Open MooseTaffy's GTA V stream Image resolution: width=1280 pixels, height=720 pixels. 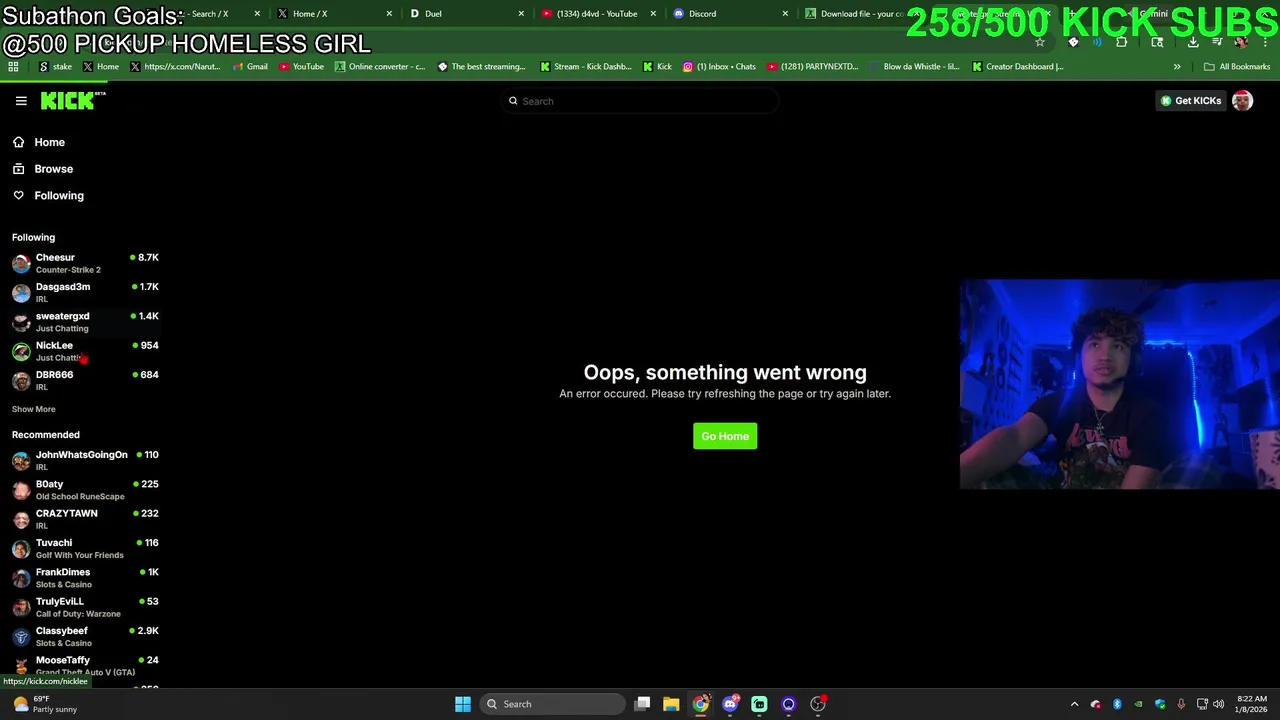click(85, 666)
